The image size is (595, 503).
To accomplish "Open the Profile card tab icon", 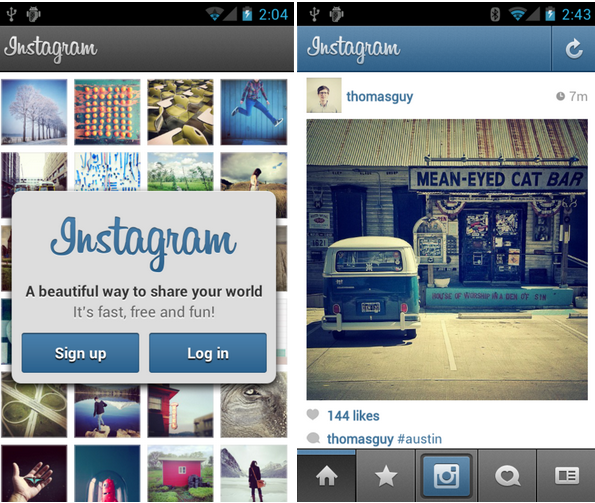I will pos(567,476).
